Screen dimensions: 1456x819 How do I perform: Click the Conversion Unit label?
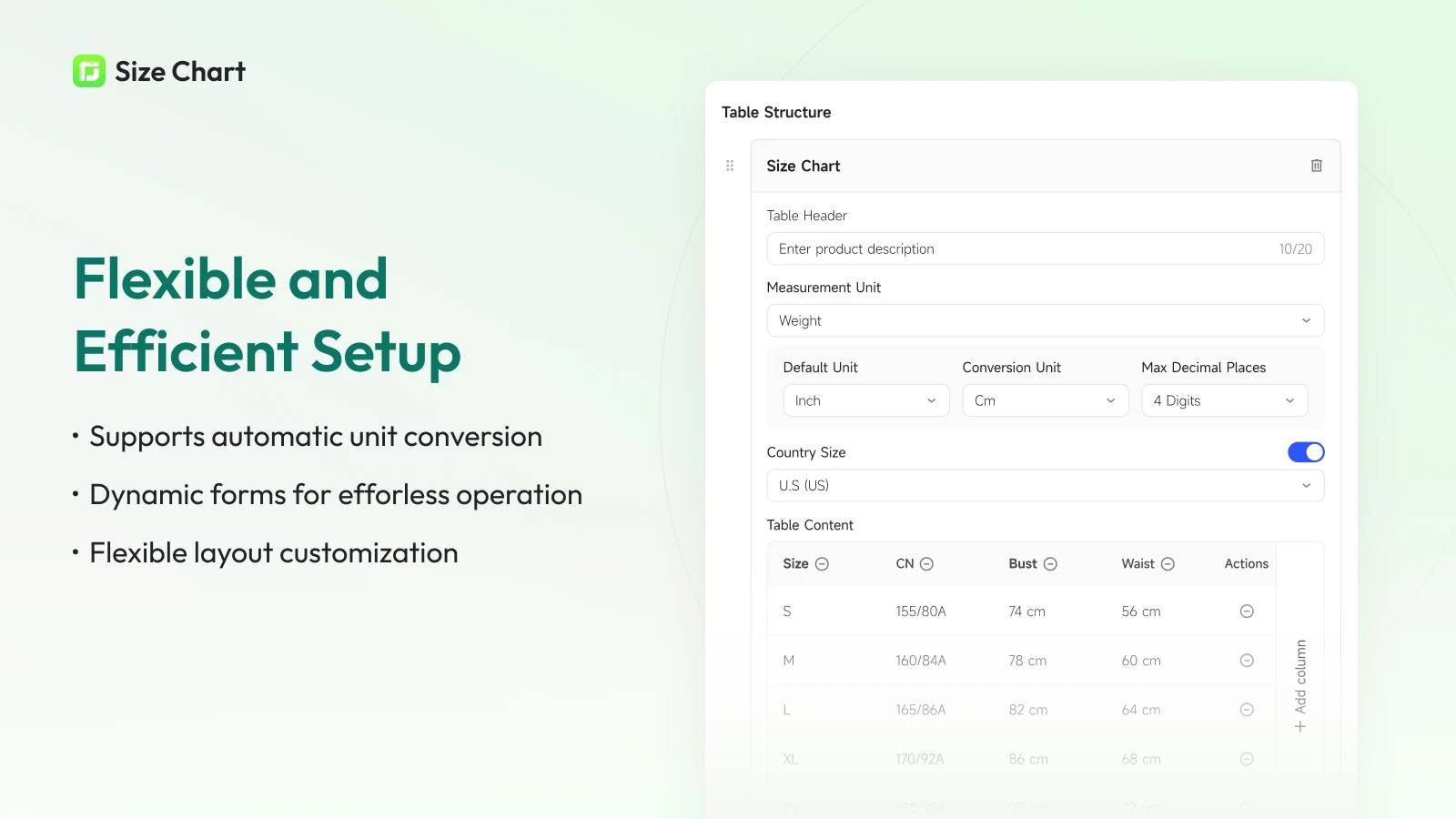[x=1011, y=368]
